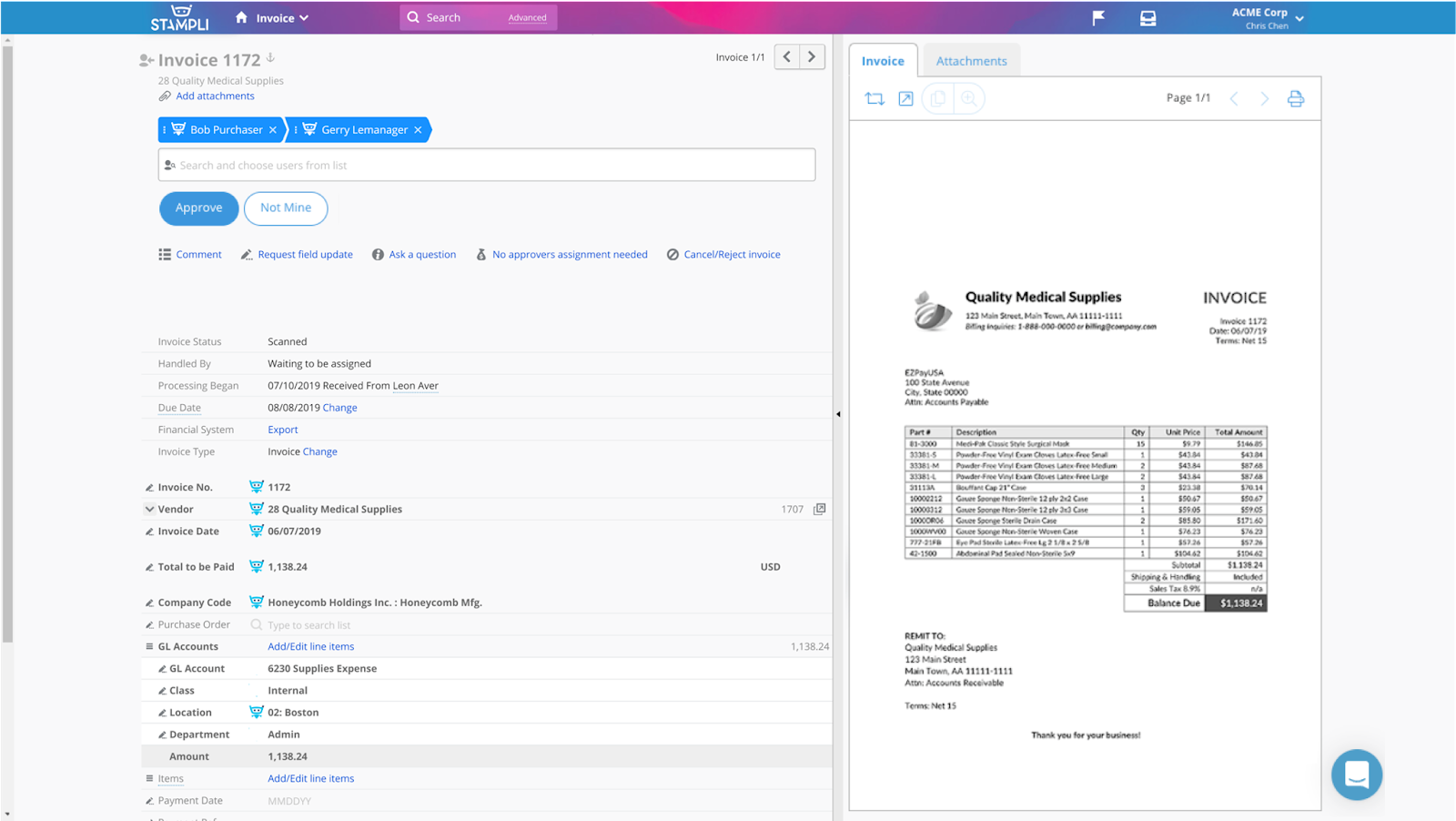This screenshot has height=821, width=1456.
Task: Remove Bob Purchaser from approvers
Action: 273,130
